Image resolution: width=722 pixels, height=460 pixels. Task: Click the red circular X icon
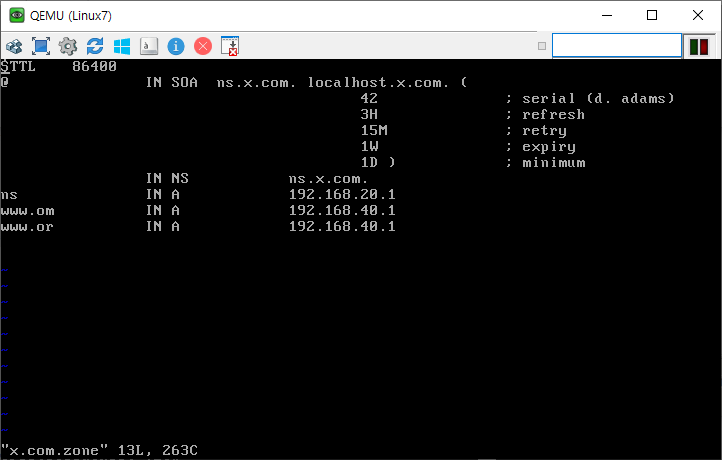[x=203, y=46]
